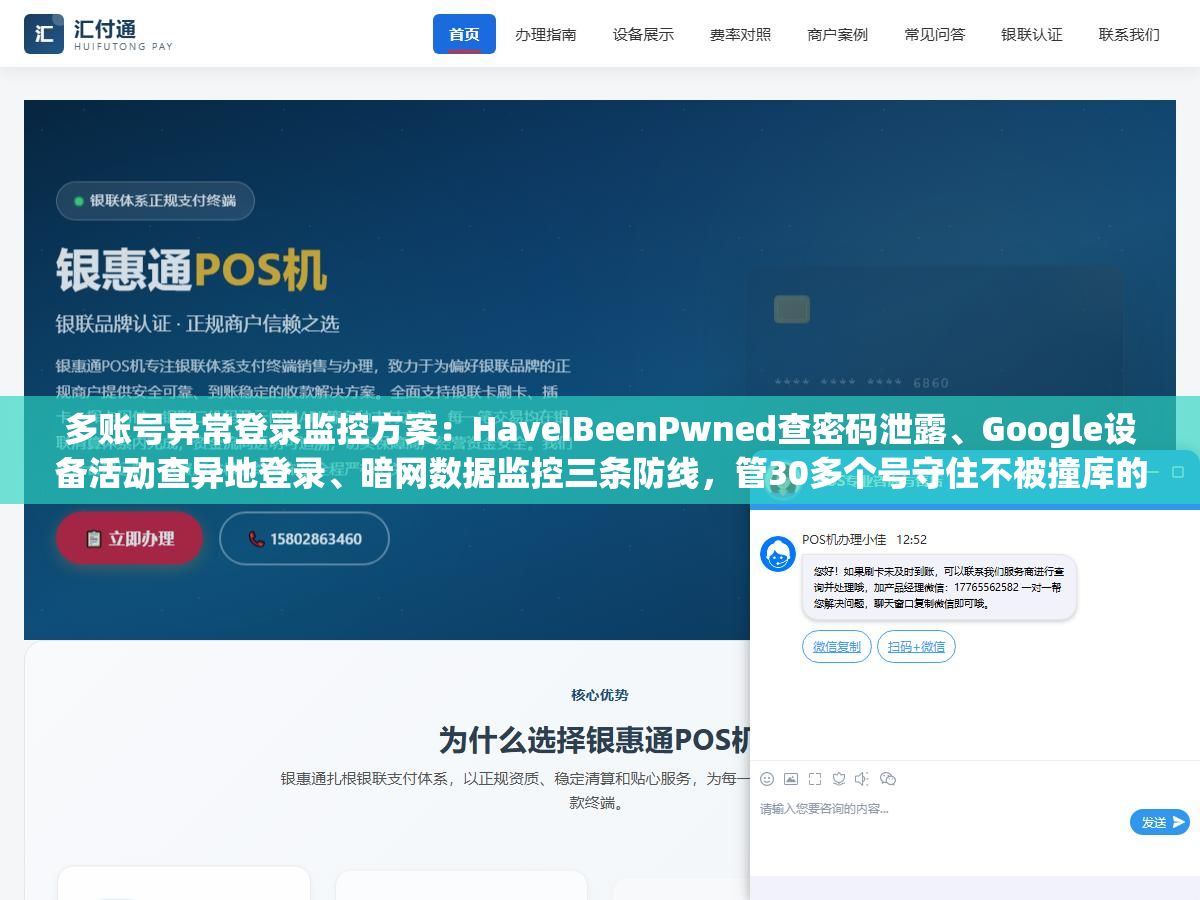This screenshot has width=1200, height=900.
Task: Click the screenshot capture icon in chat
Action: click(x=815, y=779)
